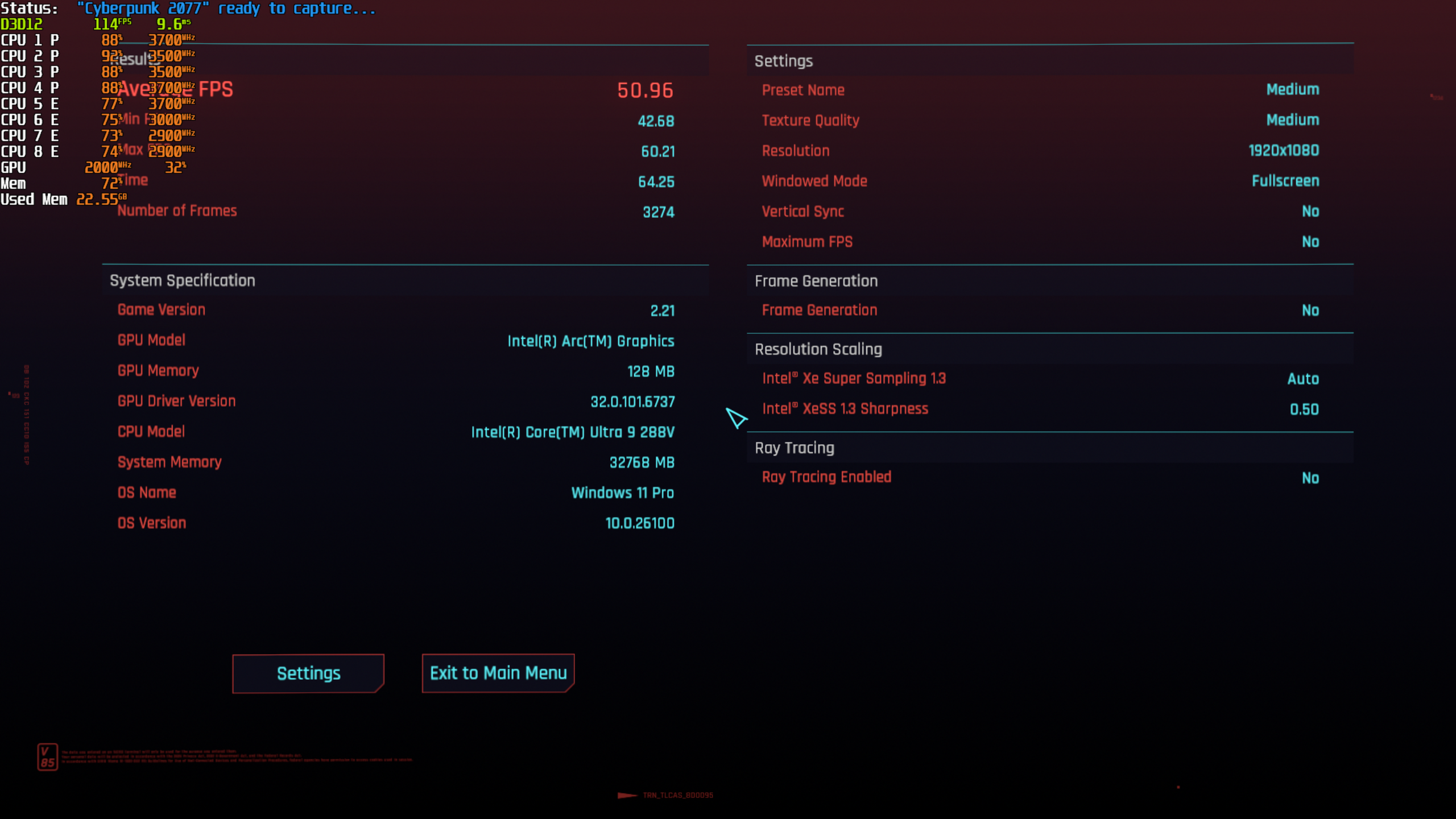
Task: Click the GPU Memory label
Action: point(158,371)
